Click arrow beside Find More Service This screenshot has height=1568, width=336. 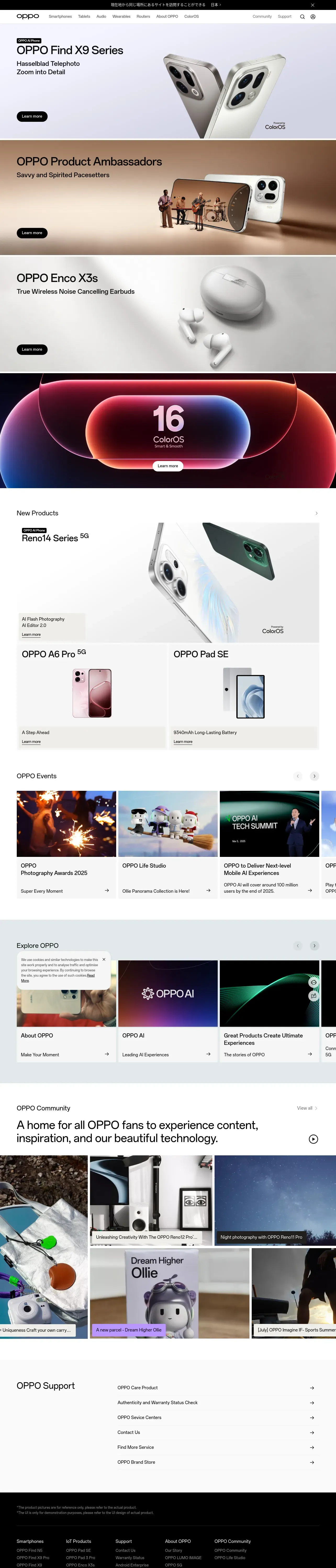[312, 1448]
